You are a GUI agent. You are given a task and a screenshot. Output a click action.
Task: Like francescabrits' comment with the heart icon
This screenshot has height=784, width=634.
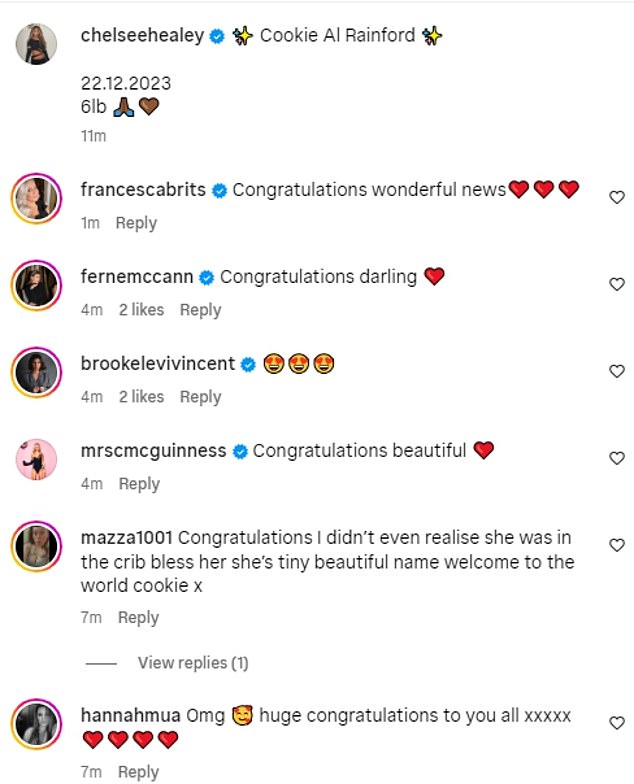click(x=616, y=198)
